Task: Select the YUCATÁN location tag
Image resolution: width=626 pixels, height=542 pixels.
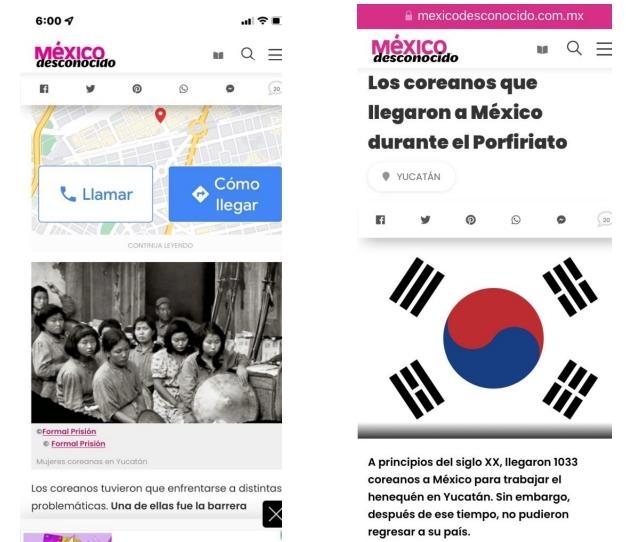Action: (411, 176)
